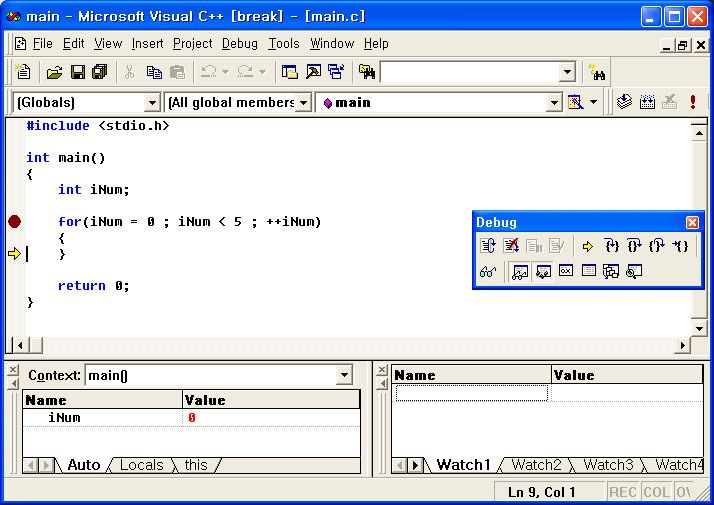Open the Window List icon
The height and width of the screenshot is (505, 714).
pos(337,72)
